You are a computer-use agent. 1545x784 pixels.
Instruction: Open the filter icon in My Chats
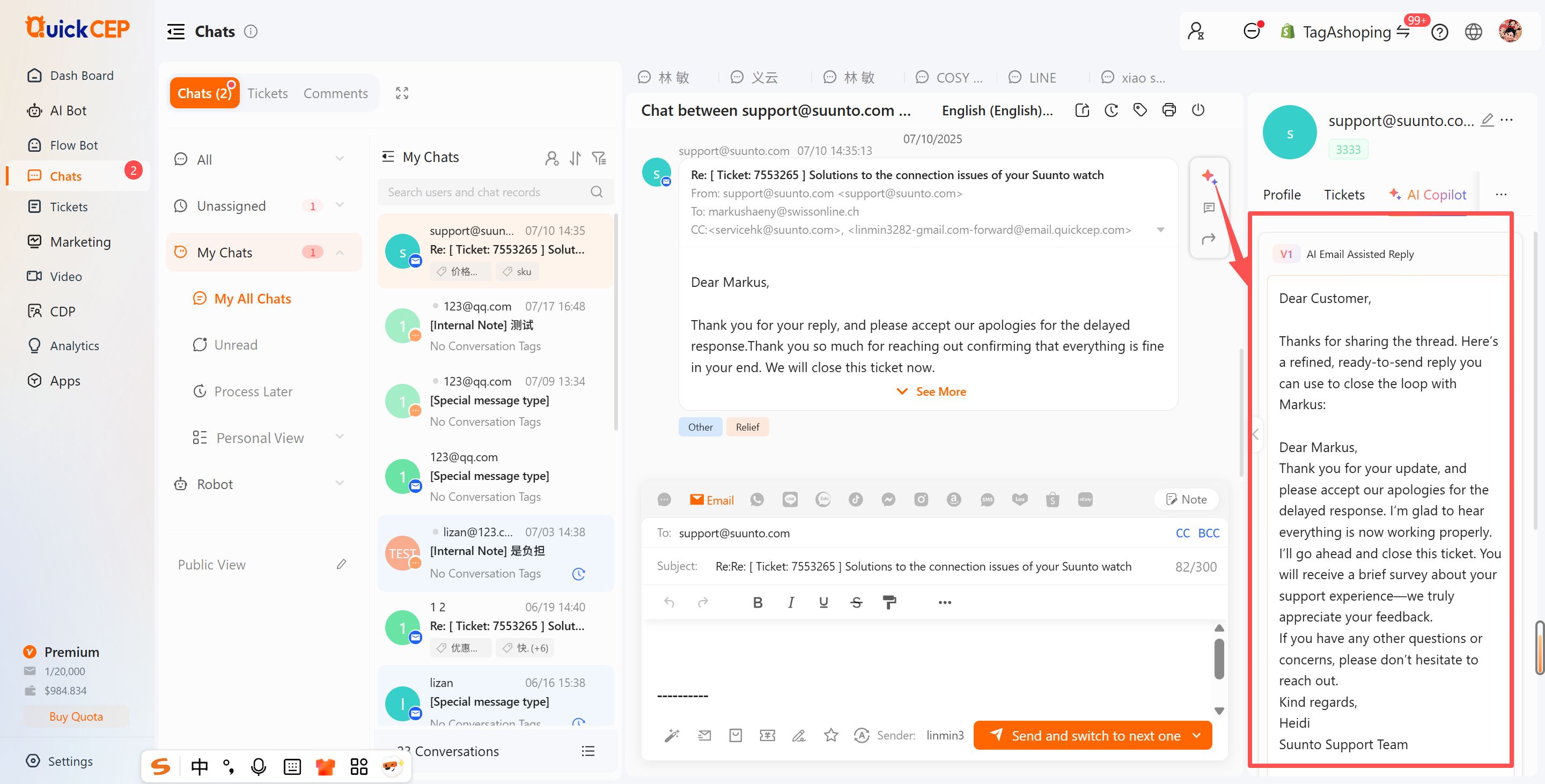coord(599,158)
